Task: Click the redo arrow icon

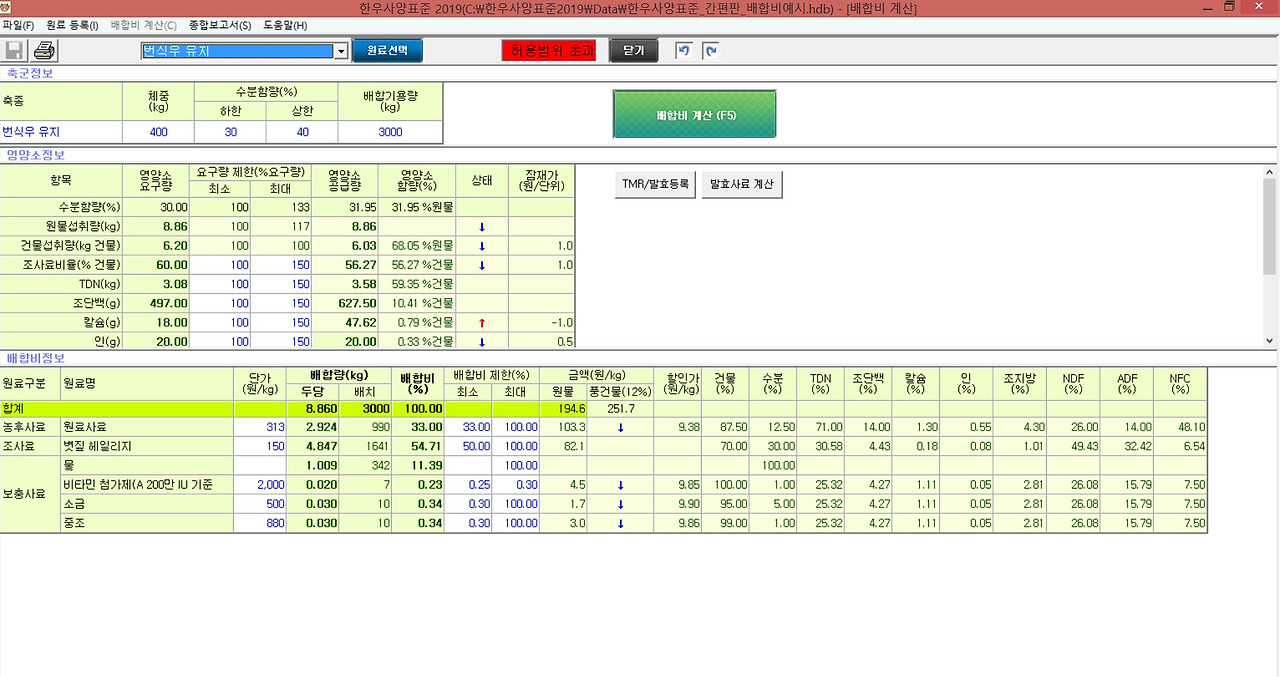Action: click(709, 51)
